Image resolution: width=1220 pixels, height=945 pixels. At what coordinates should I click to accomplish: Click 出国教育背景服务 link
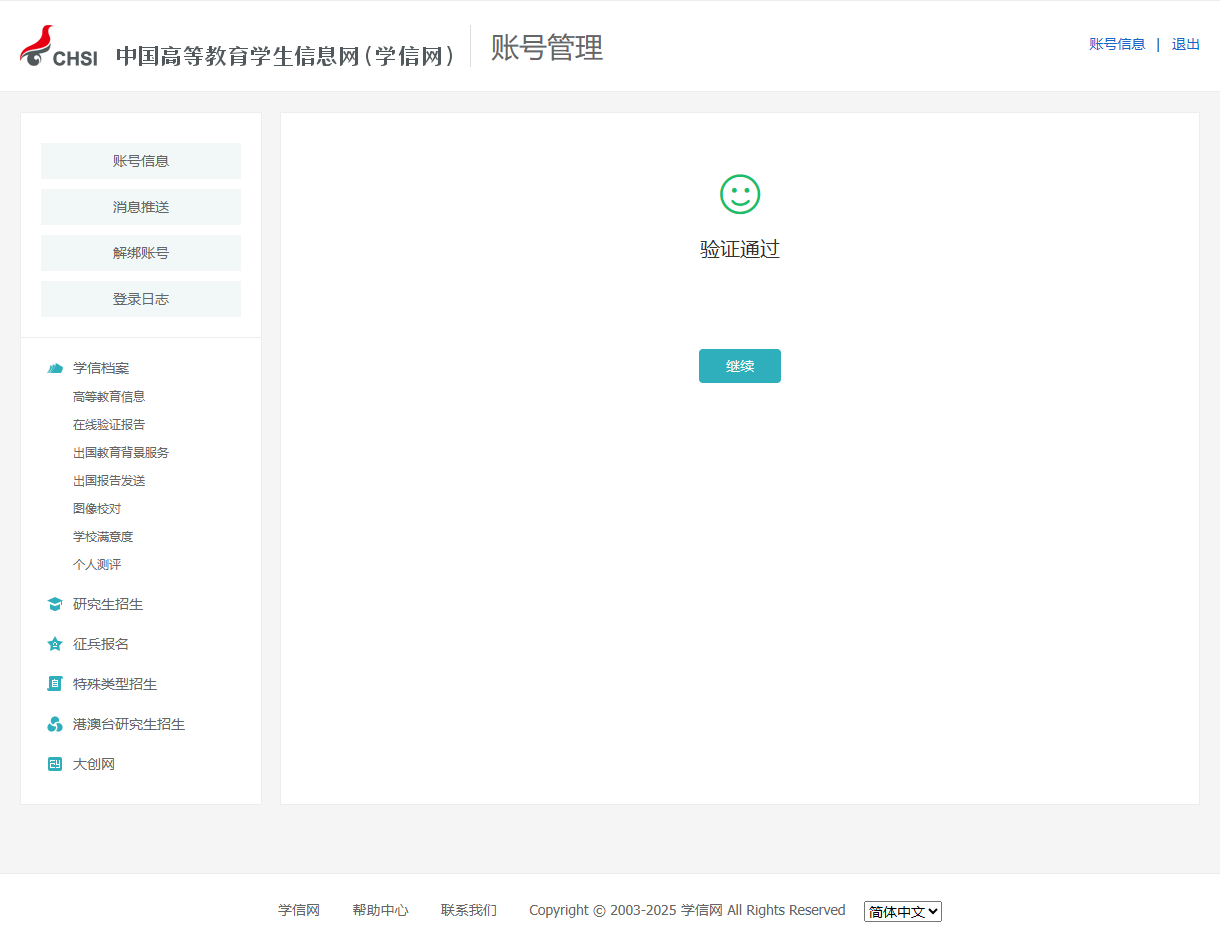tap(121, 453)
